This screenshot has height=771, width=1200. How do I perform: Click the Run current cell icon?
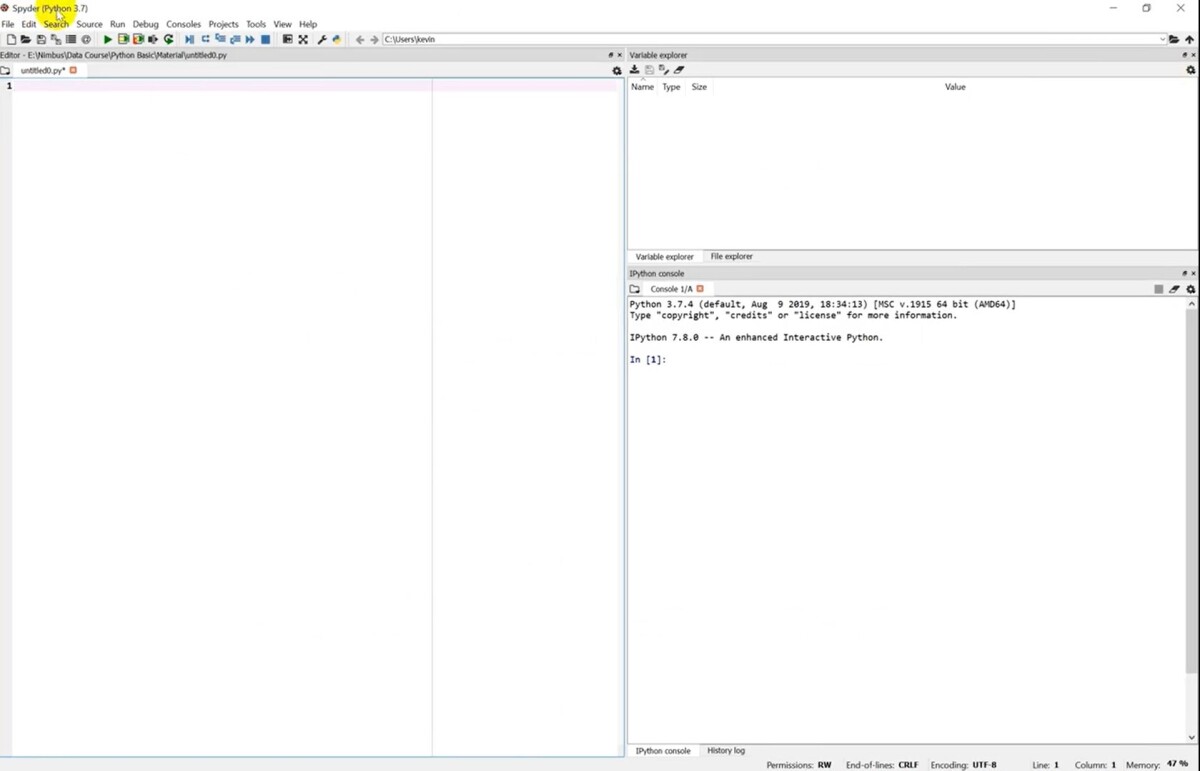tap(123, 40)
